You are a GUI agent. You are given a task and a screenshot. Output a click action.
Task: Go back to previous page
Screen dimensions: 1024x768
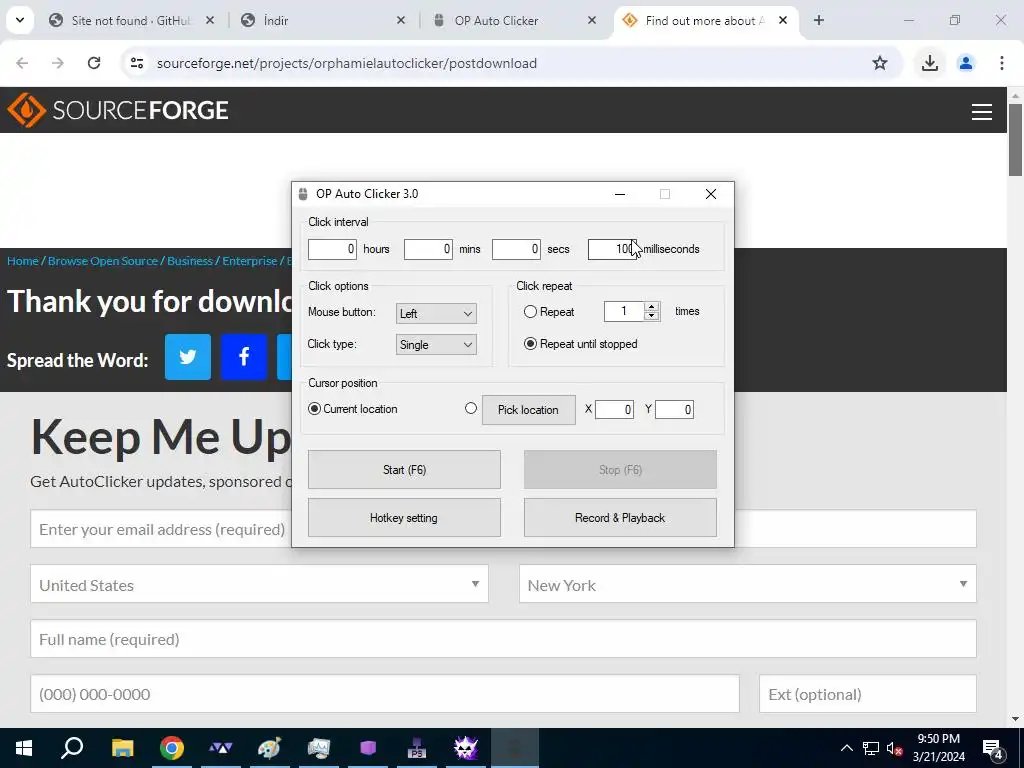[x=22, y=63]
